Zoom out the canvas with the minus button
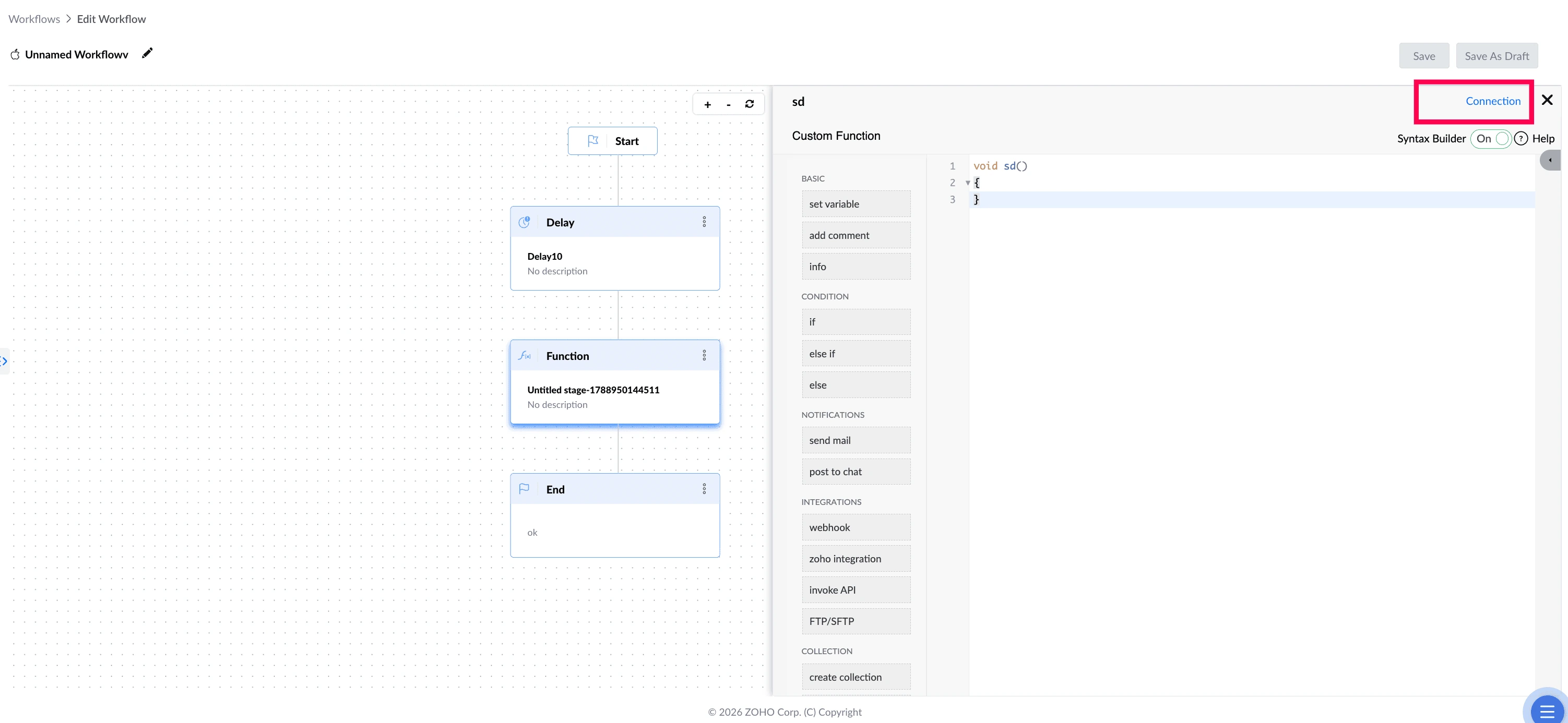Screen dimensions: 1568x723 point(729,104)
